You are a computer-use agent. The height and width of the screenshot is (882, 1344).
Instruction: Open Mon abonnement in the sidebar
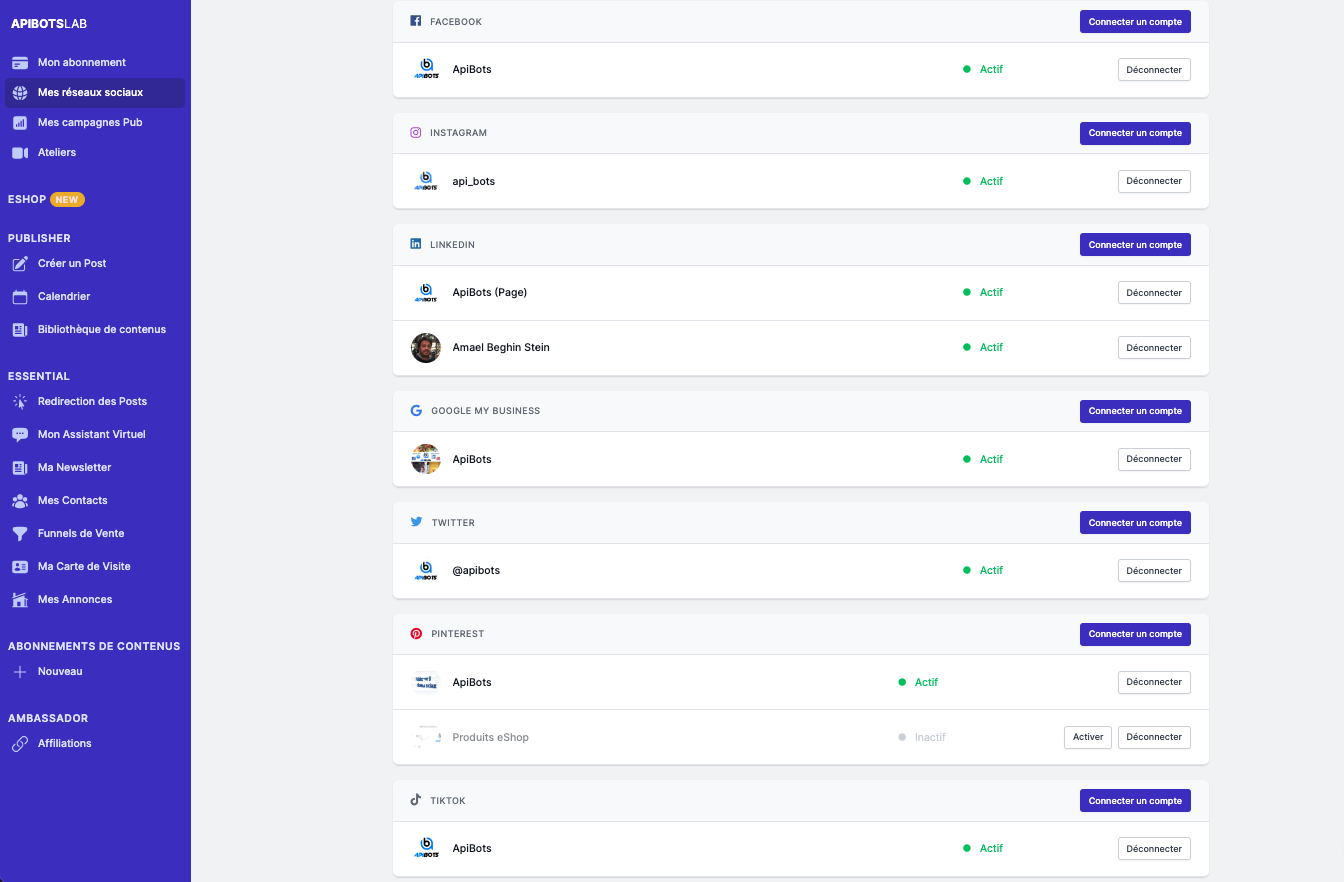tap(95, 63)
